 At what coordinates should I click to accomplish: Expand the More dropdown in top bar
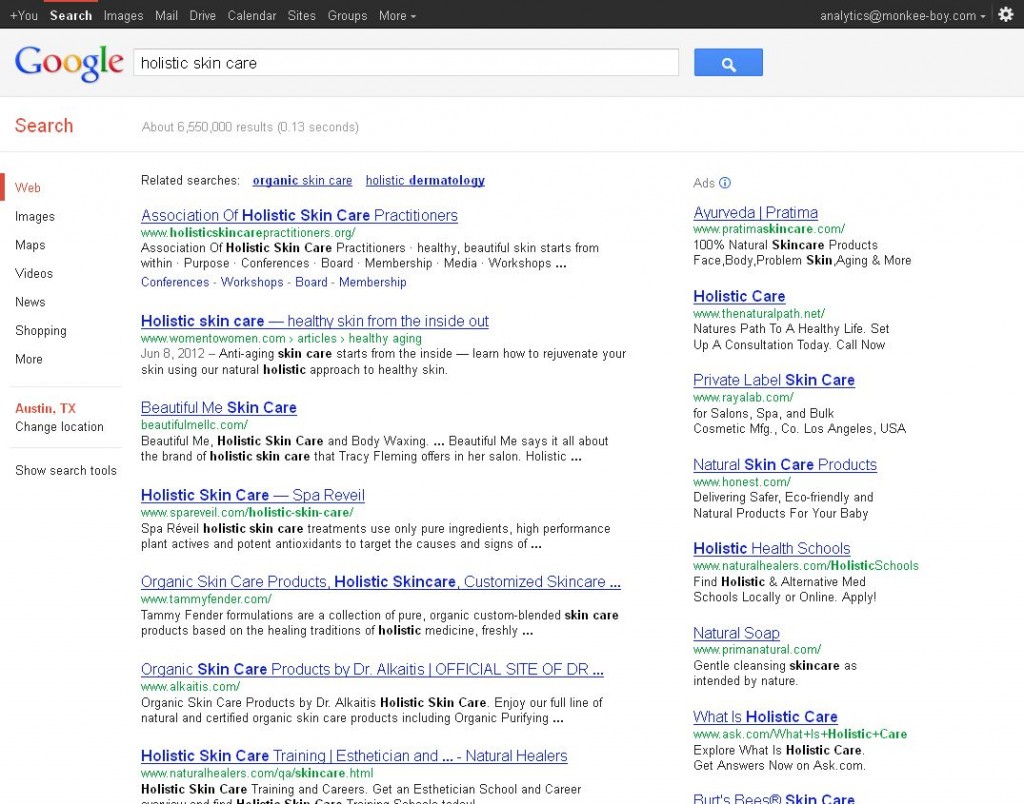397,15
